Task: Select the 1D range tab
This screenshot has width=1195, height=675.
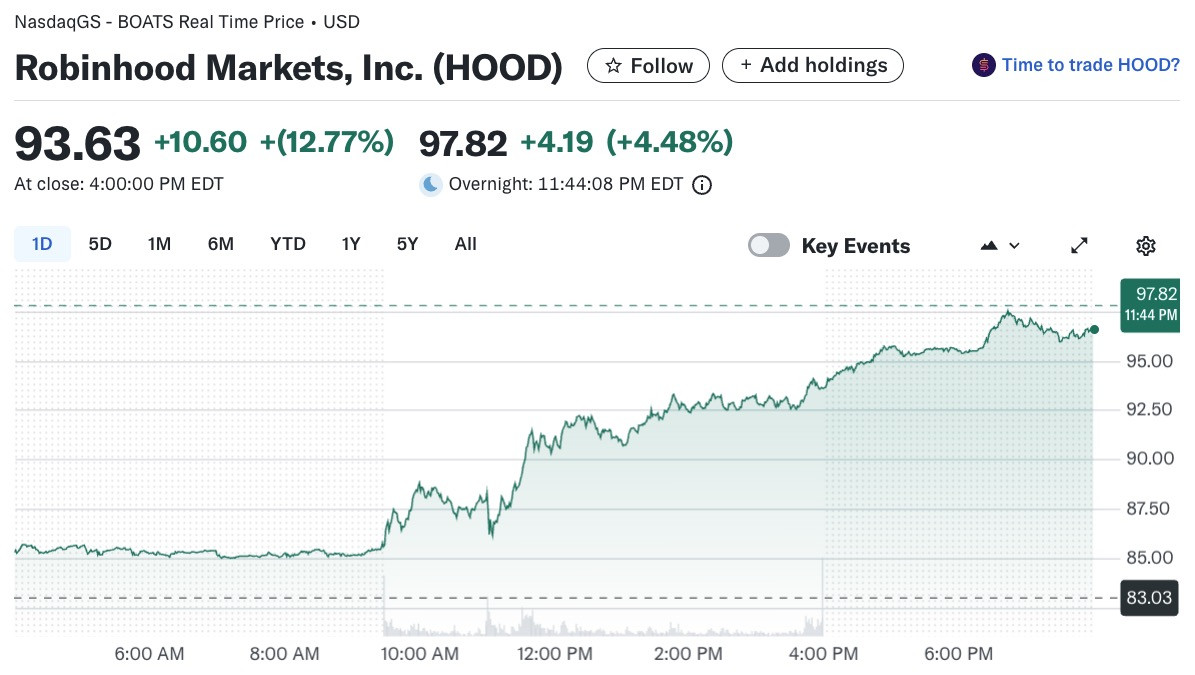Action: 42,244
